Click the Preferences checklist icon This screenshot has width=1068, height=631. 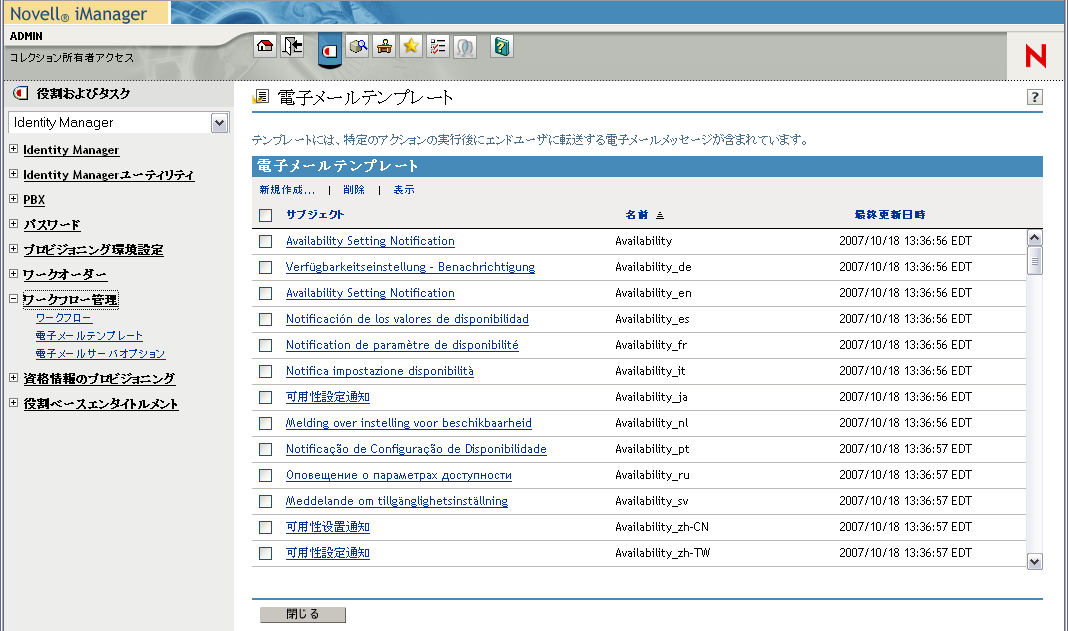[x=438, y=46]
